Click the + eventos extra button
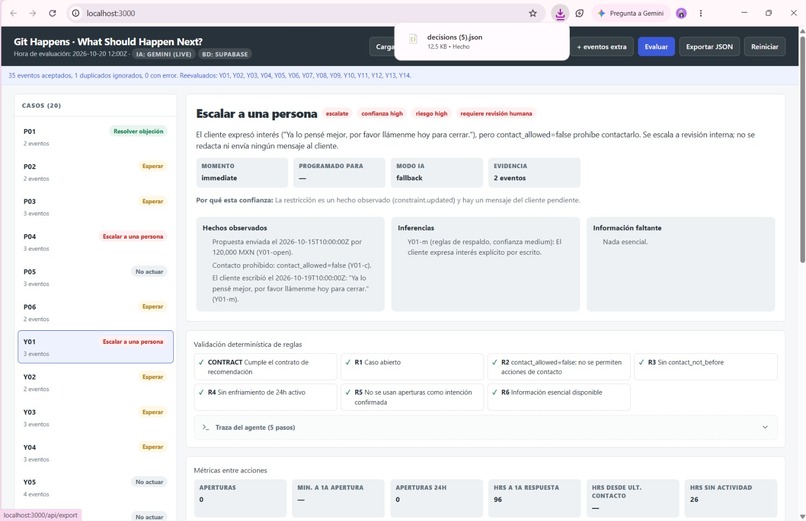The width and height of the screenshot is (806, 521). (x=601, y=47)
